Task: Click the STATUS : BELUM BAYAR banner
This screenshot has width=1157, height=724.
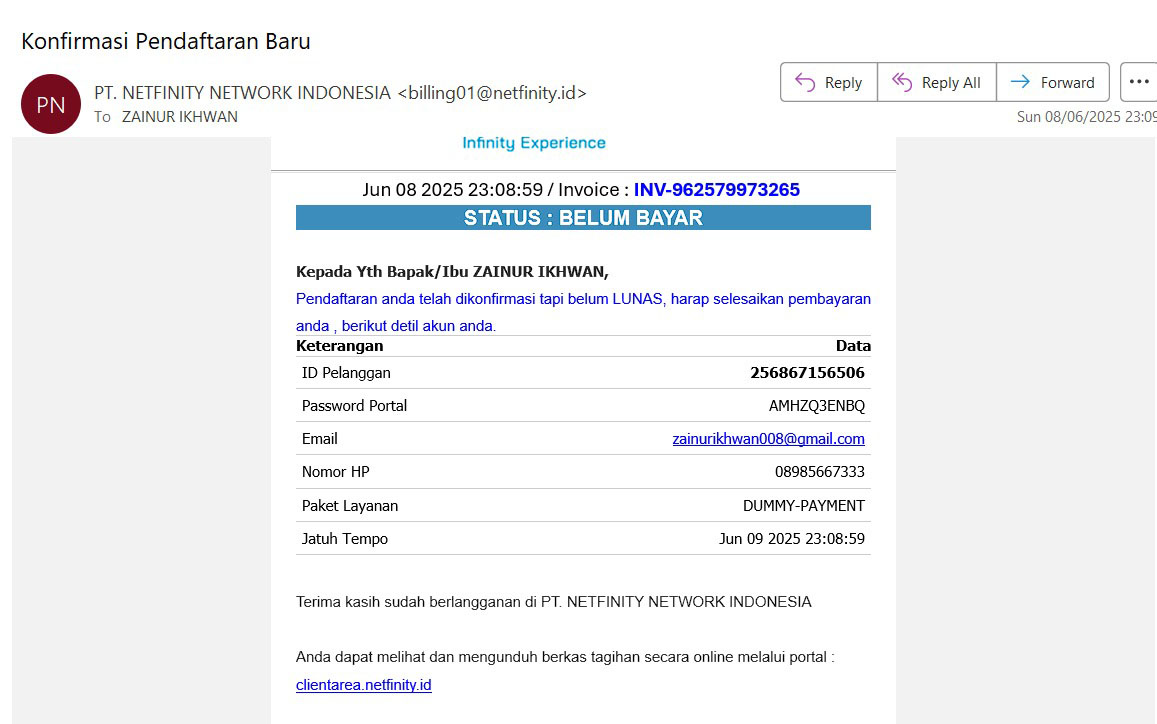Action: coord(583,218)
